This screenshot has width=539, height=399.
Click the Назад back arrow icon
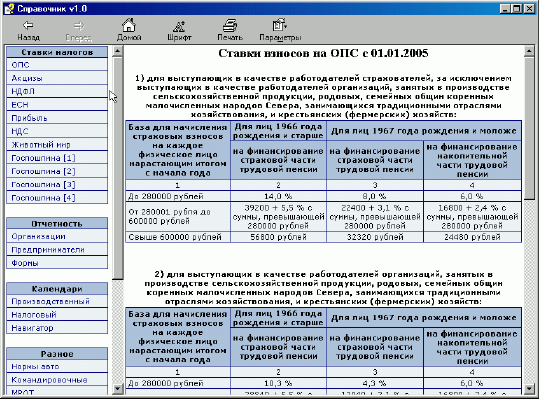tap(28, 25)
